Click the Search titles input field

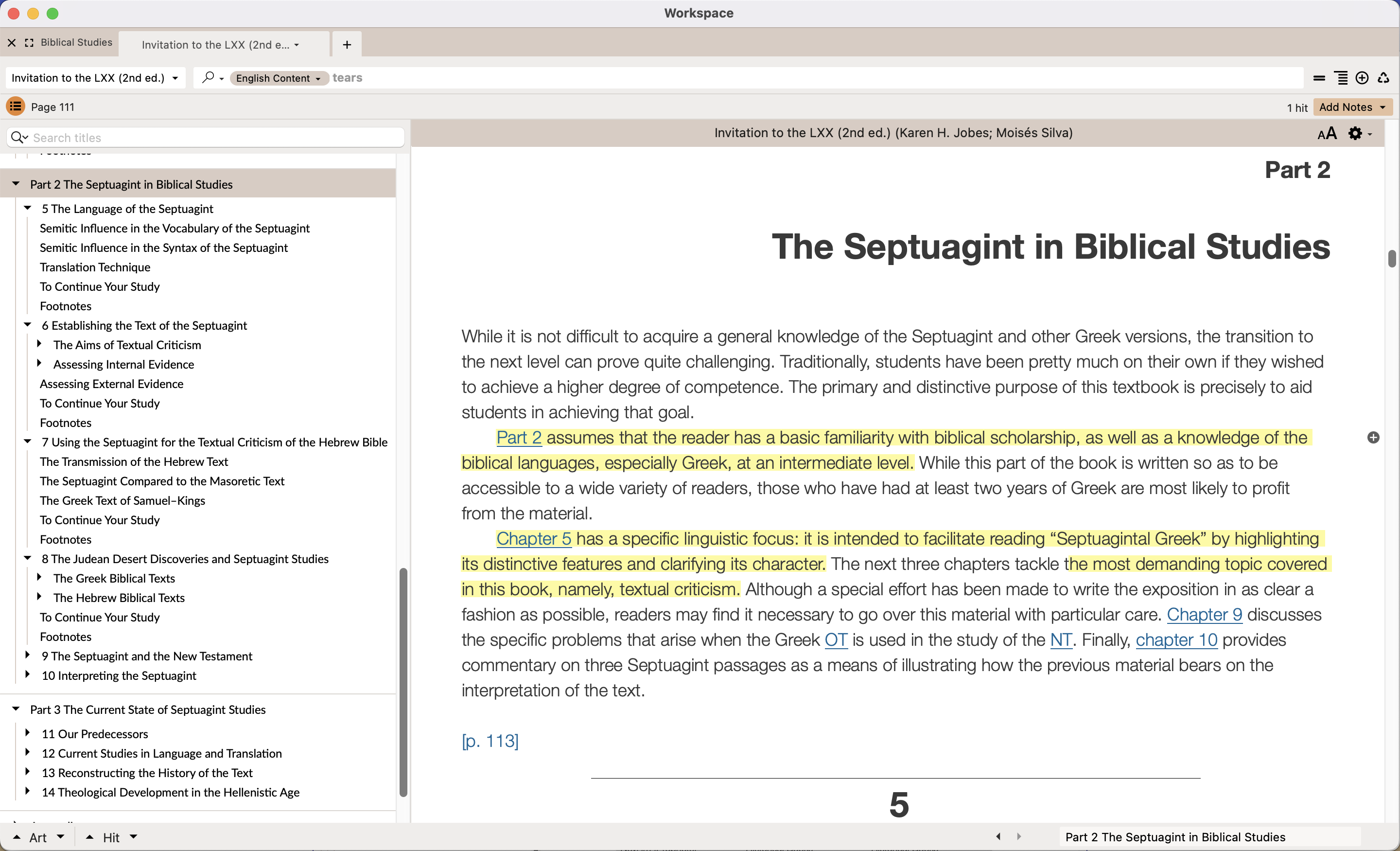[x=216, y=138]
